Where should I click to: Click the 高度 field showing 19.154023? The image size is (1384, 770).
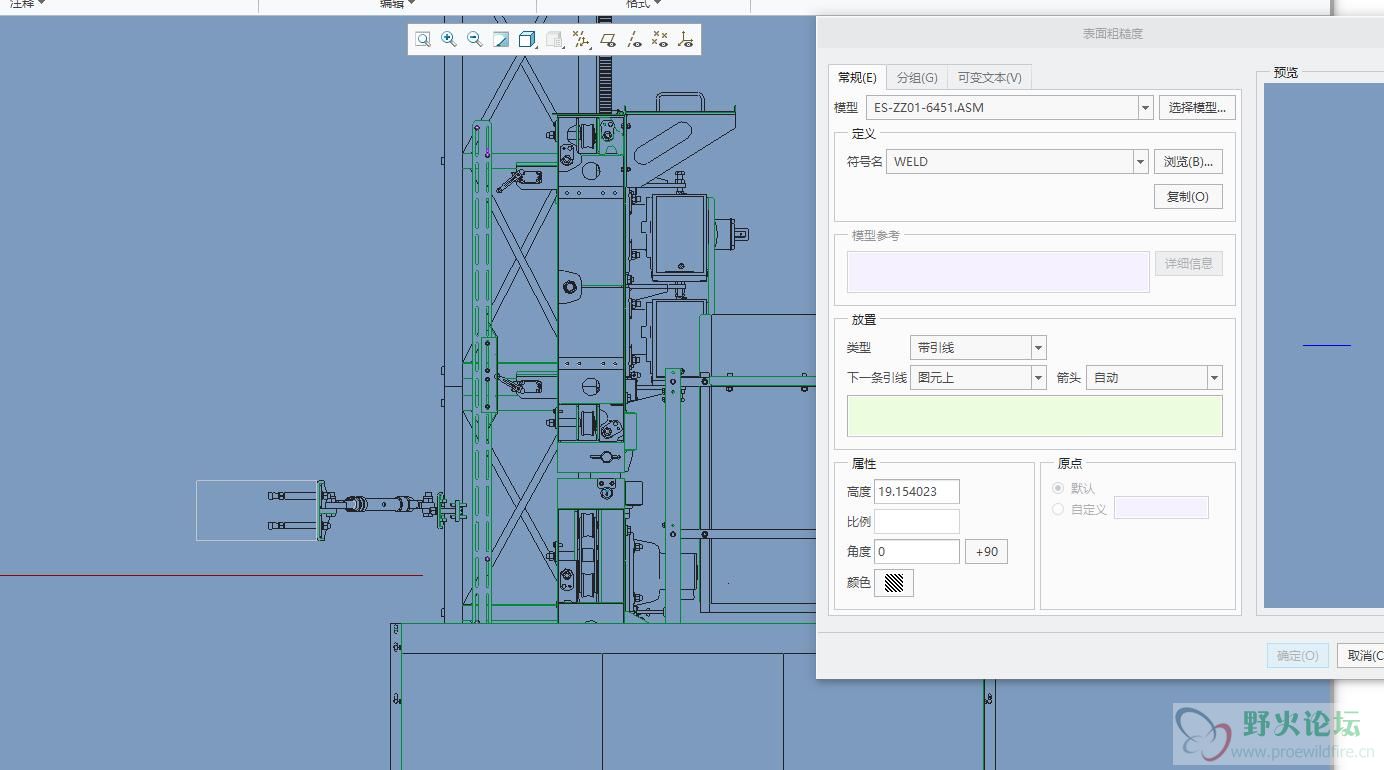[x=917, y=491]
